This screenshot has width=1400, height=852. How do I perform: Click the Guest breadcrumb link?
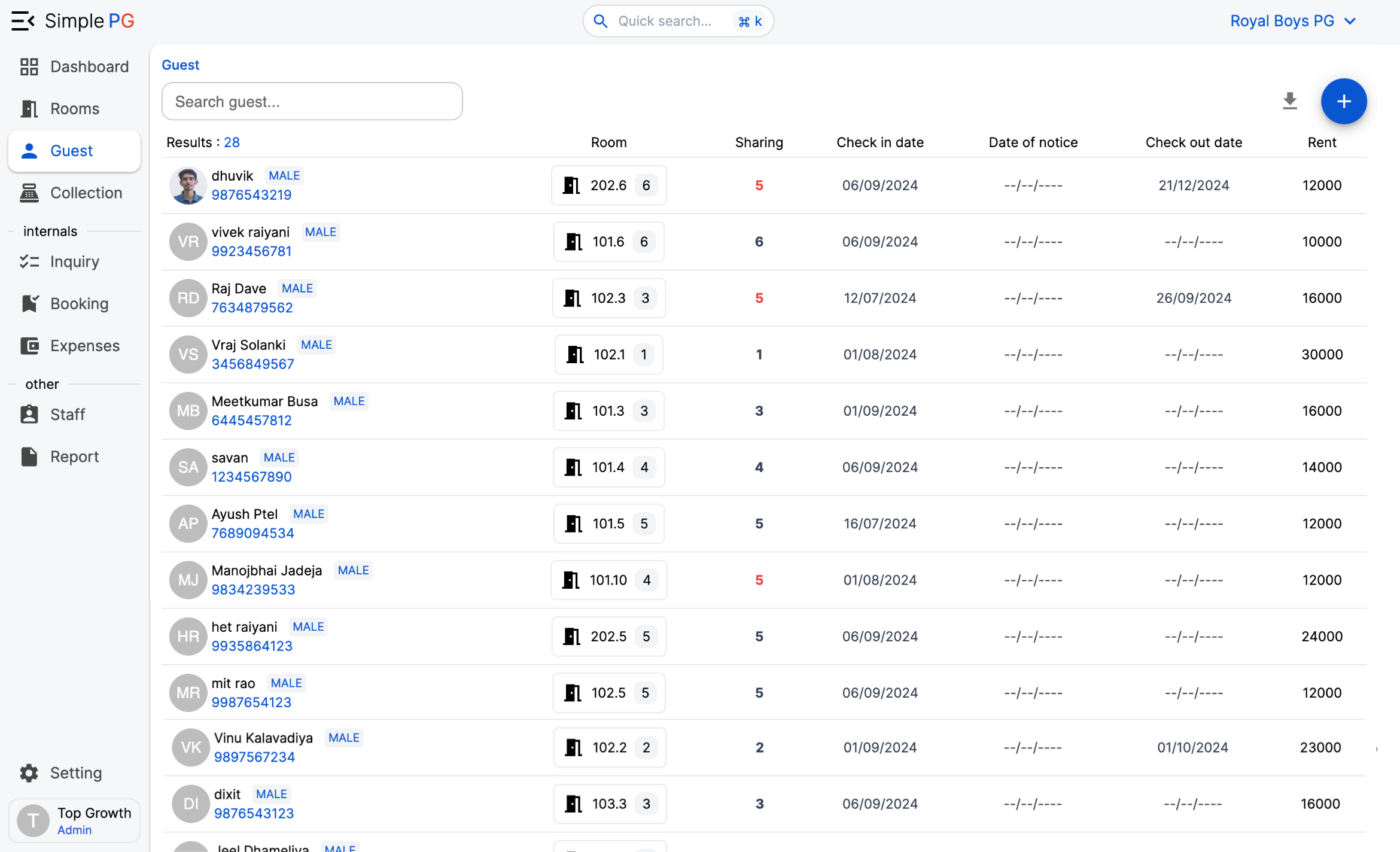(180, 65)
